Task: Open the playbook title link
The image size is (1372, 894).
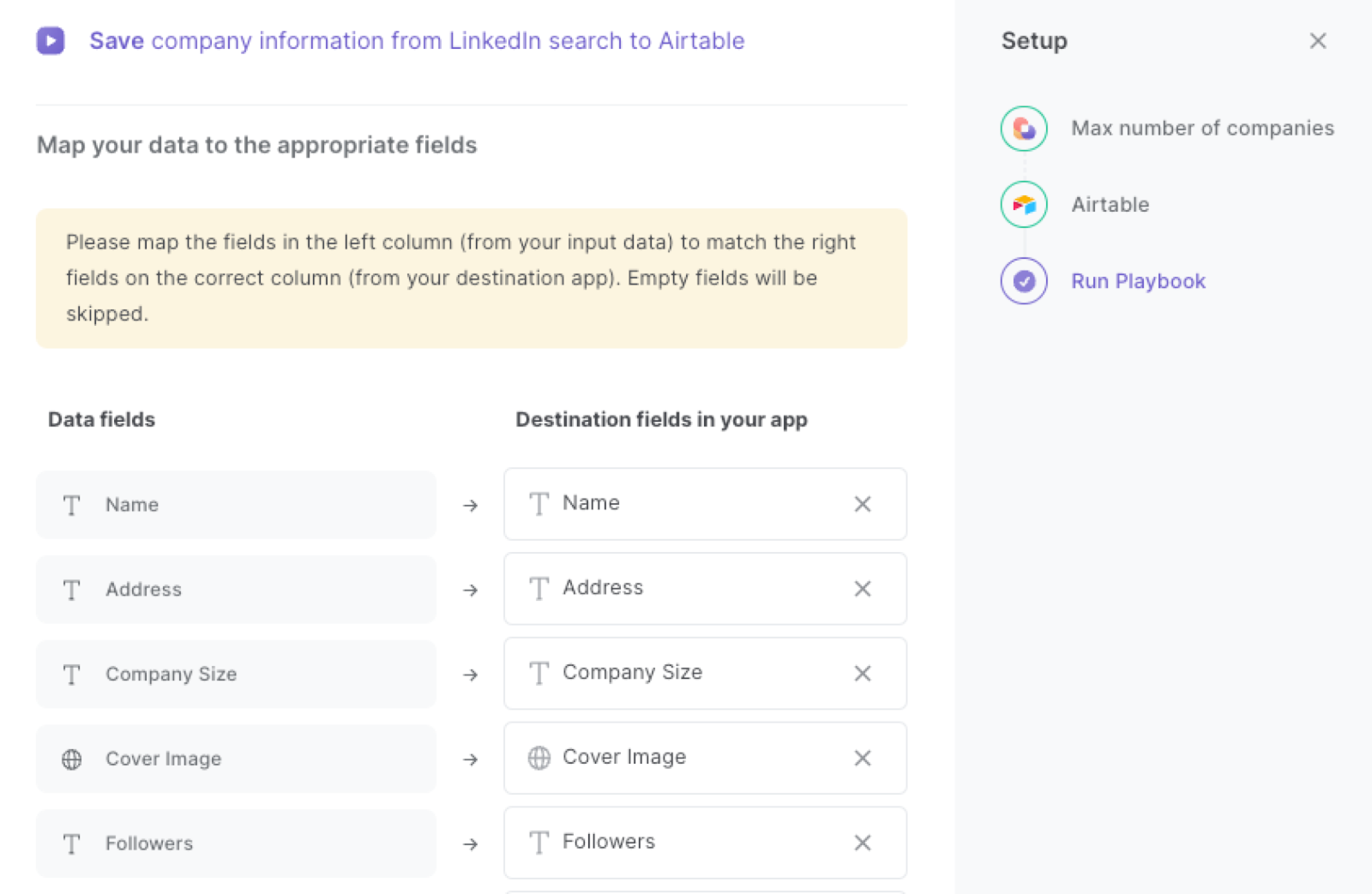Action: (x=417, y=40)
